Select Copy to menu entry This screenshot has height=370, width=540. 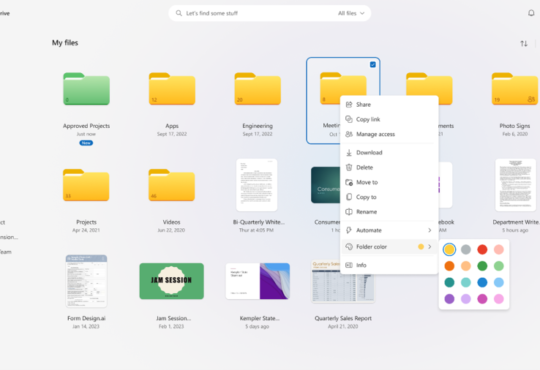coord(389,197)
